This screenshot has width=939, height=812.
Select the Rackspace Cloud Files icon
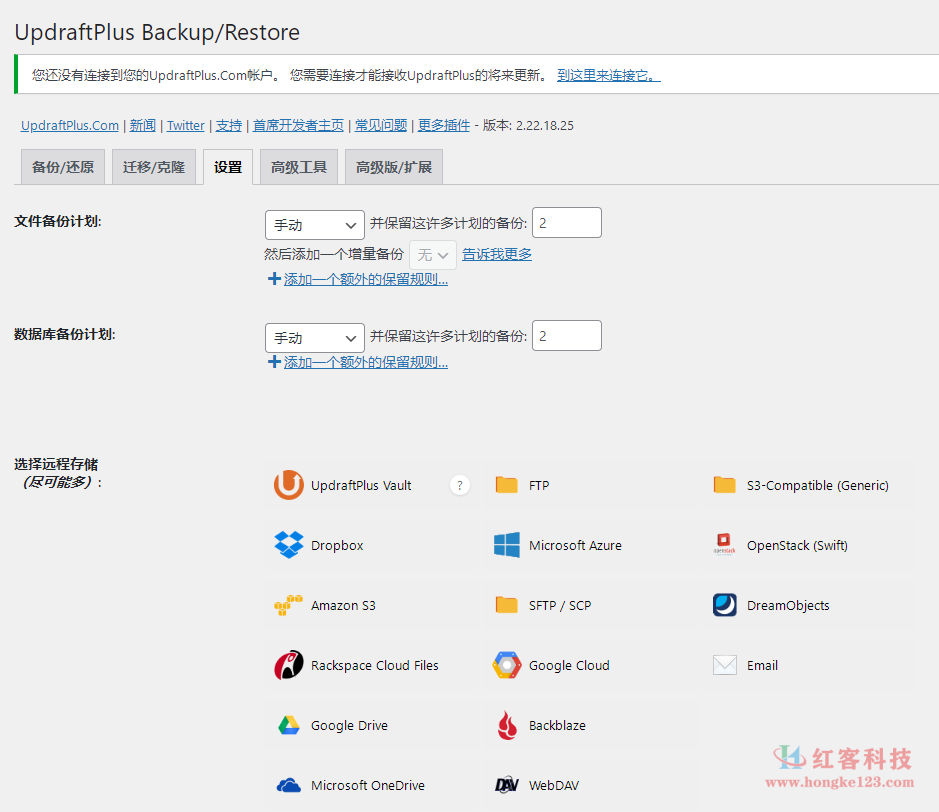tap(289, 665)
